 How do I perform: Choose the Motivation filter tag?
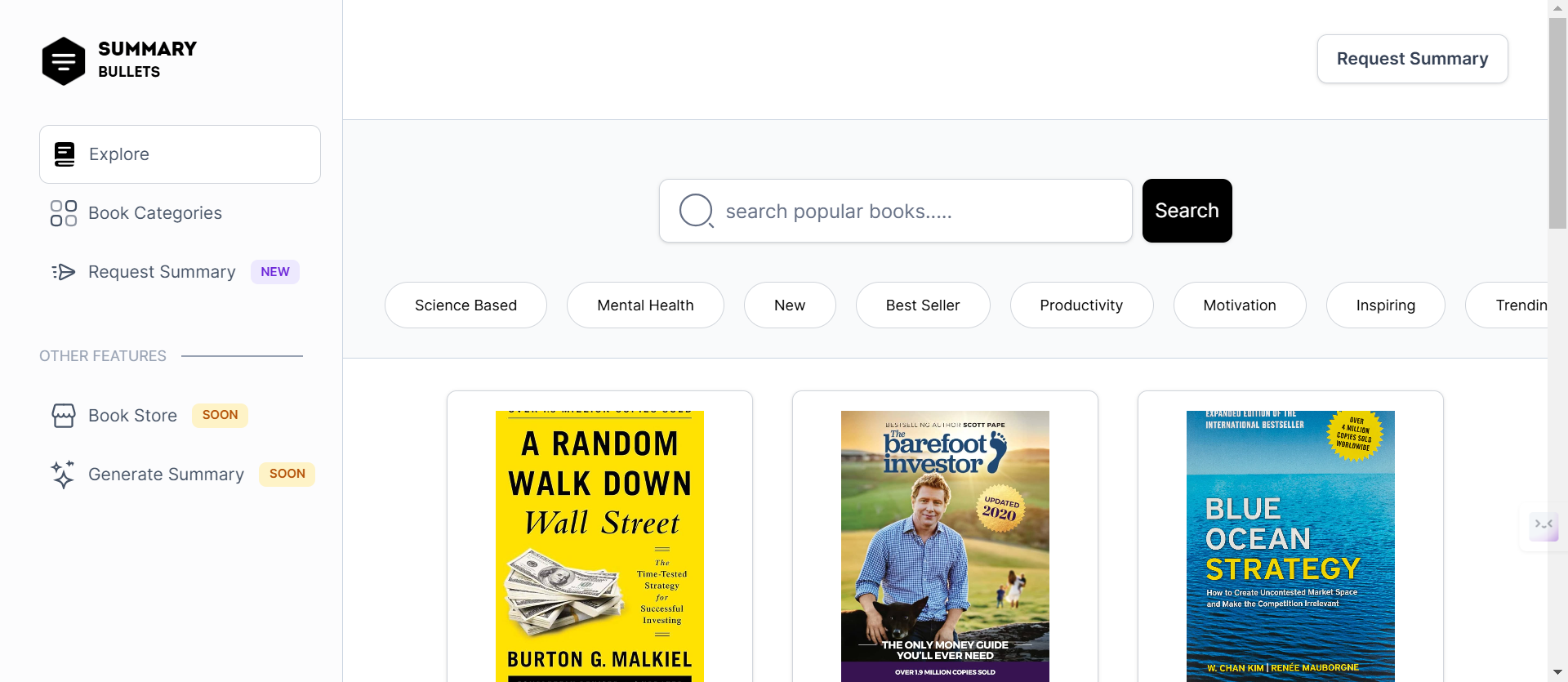(1240, 305)
